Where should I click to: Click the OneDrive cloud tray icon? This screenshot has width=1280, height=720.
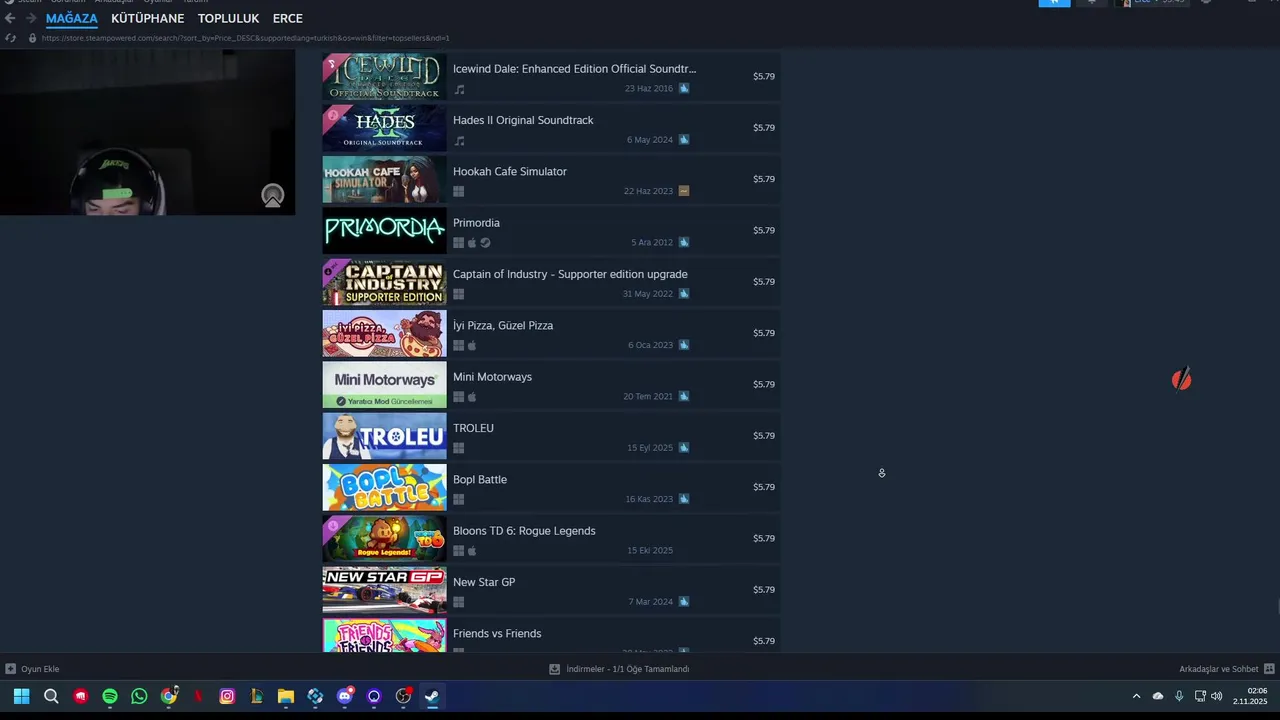pyautogui.click(x=1158, y=696)
